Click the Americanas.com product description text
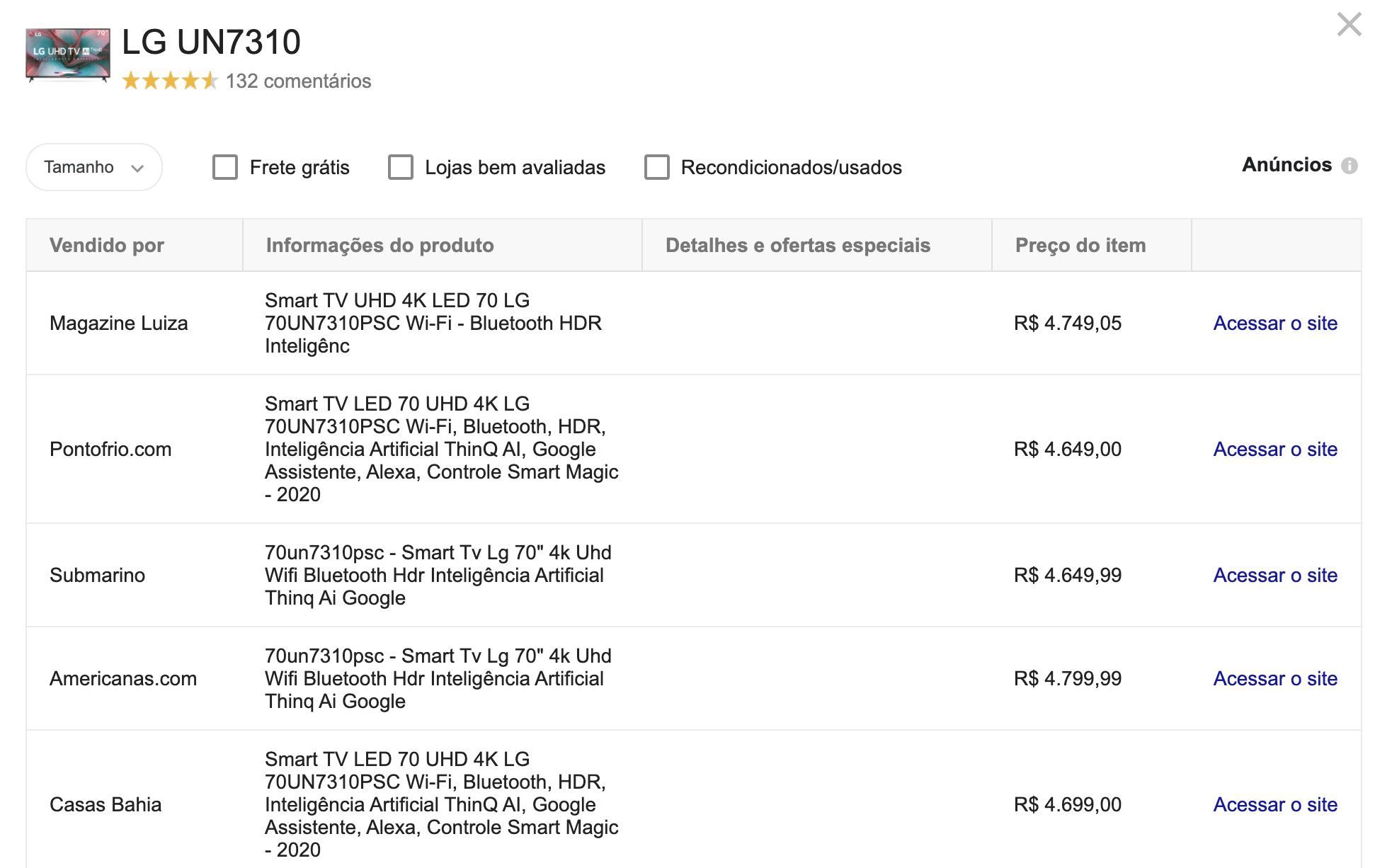 [x=438, y=678]
